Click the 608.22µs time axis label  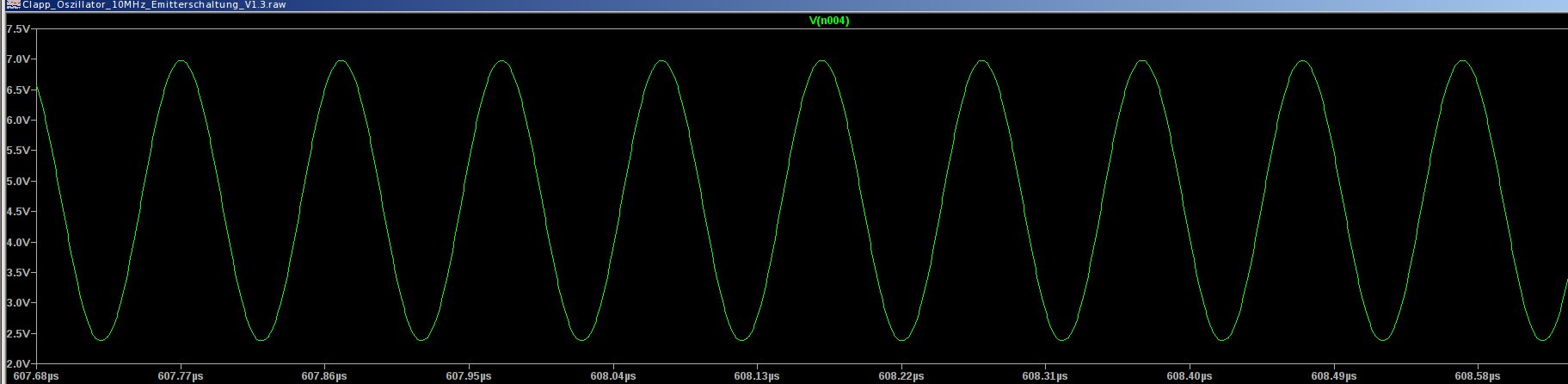click(x=901, y=376)
